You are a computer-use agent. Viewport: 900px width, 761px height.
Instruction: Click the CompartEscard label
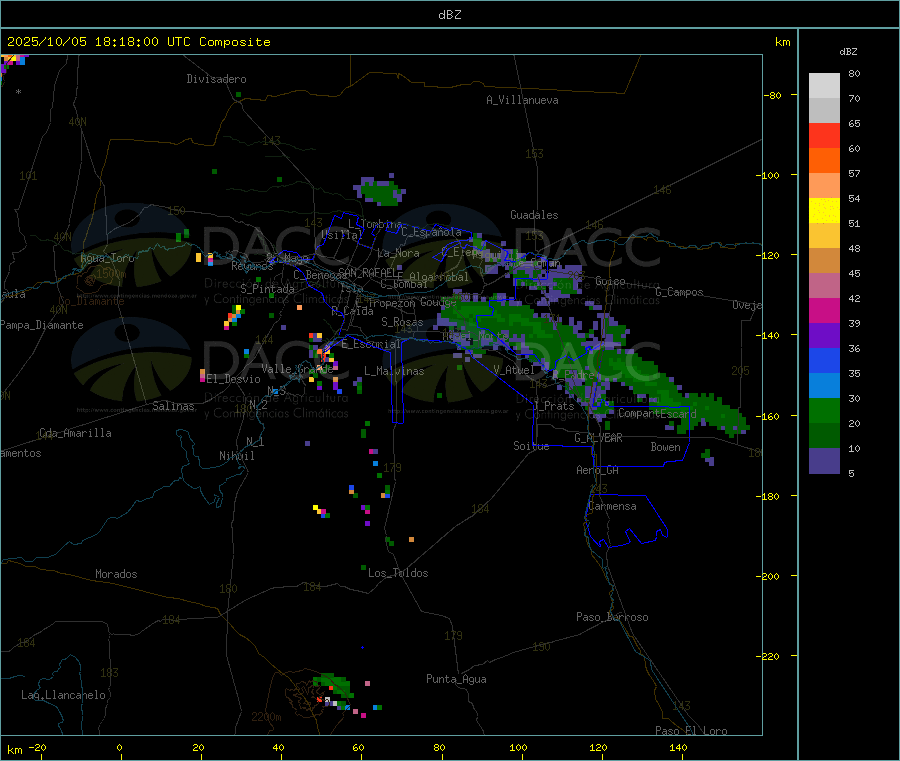point(657,413)
